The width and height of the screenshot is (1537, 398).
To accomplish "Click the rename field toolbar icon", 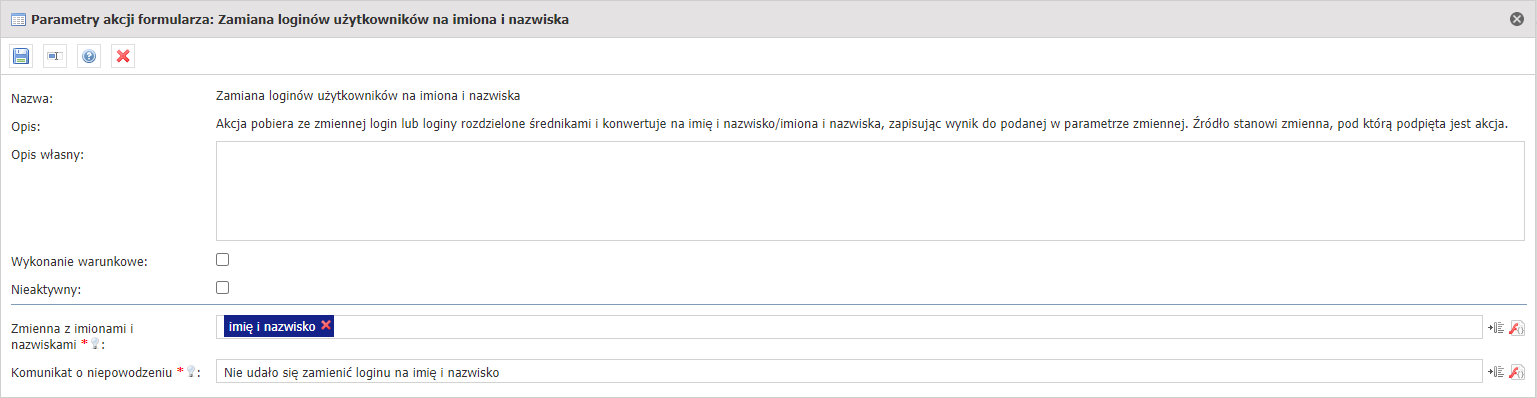I will pos(55,56).
